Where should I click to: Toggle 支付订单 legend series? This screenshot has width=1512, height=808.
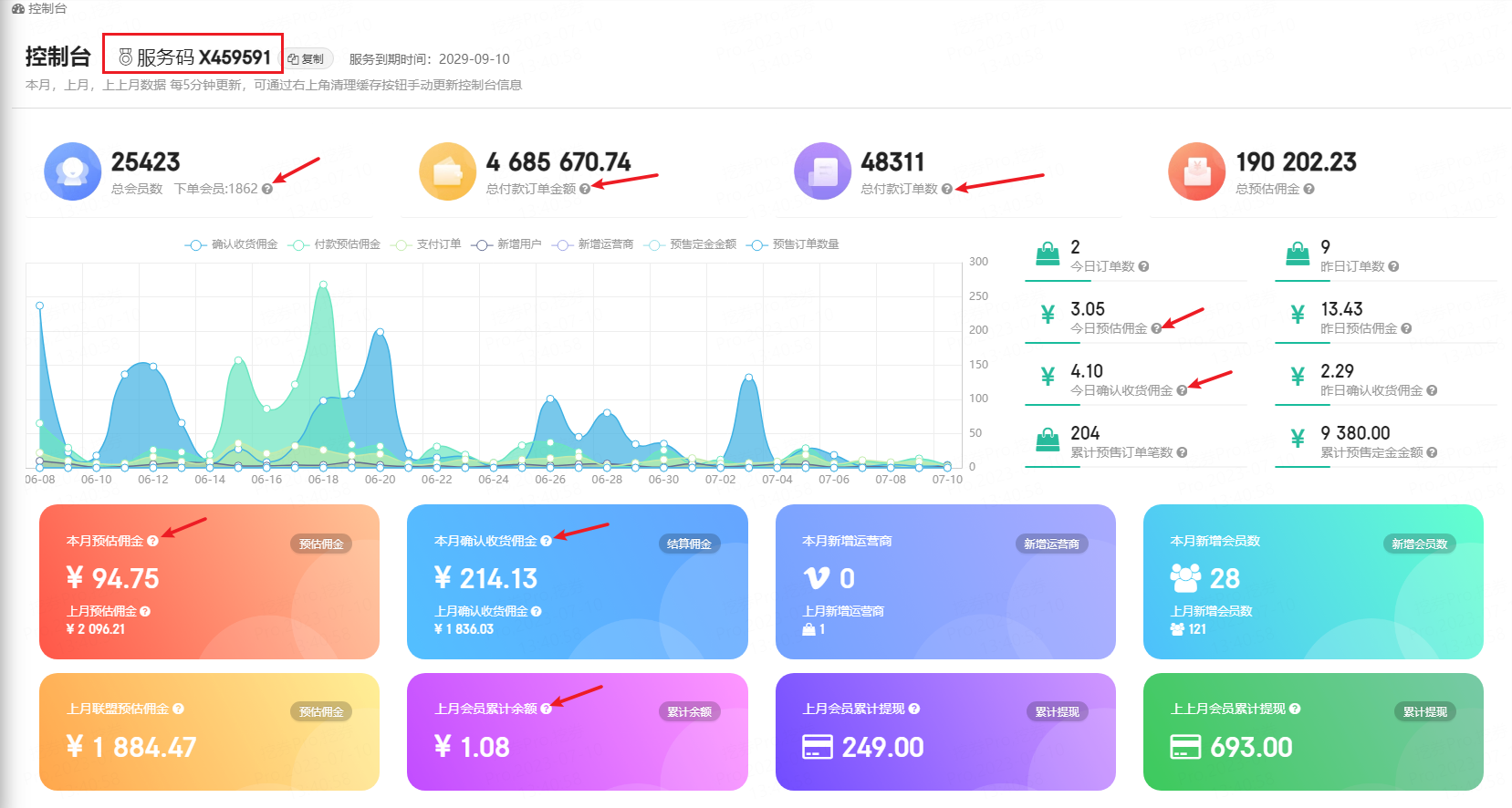click(x=425, y=244)
